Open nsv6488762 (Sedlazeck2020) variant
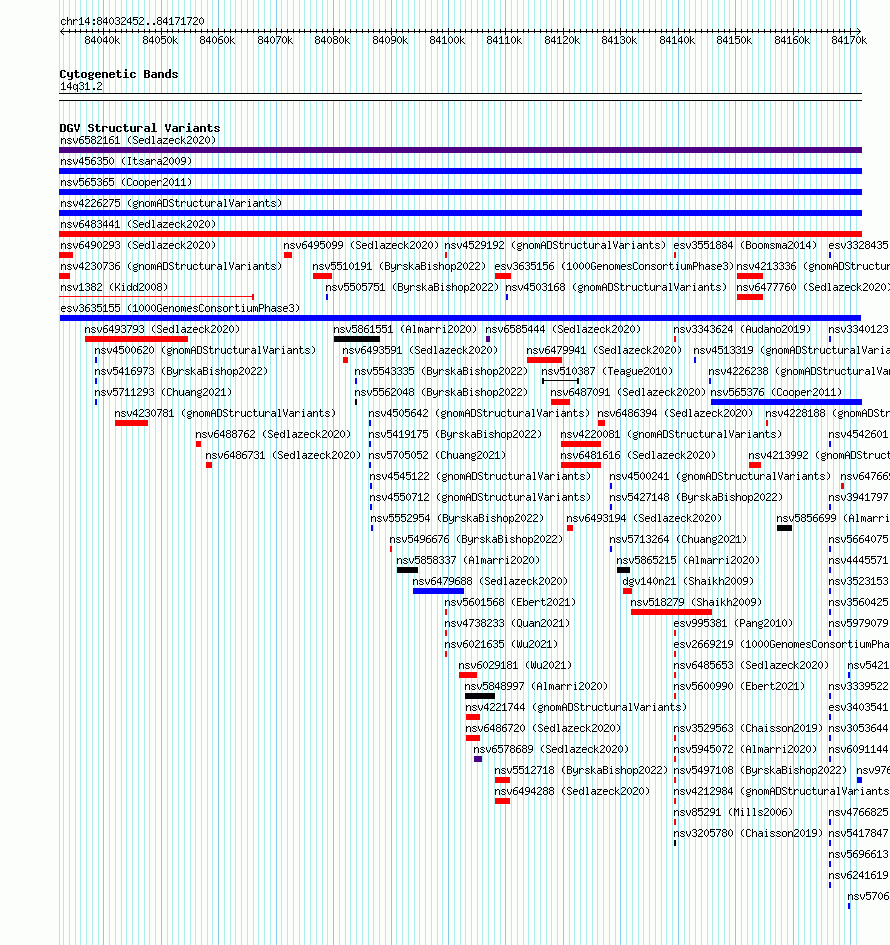The width and height of the screenshot is (890, 945). pos(273,435)
